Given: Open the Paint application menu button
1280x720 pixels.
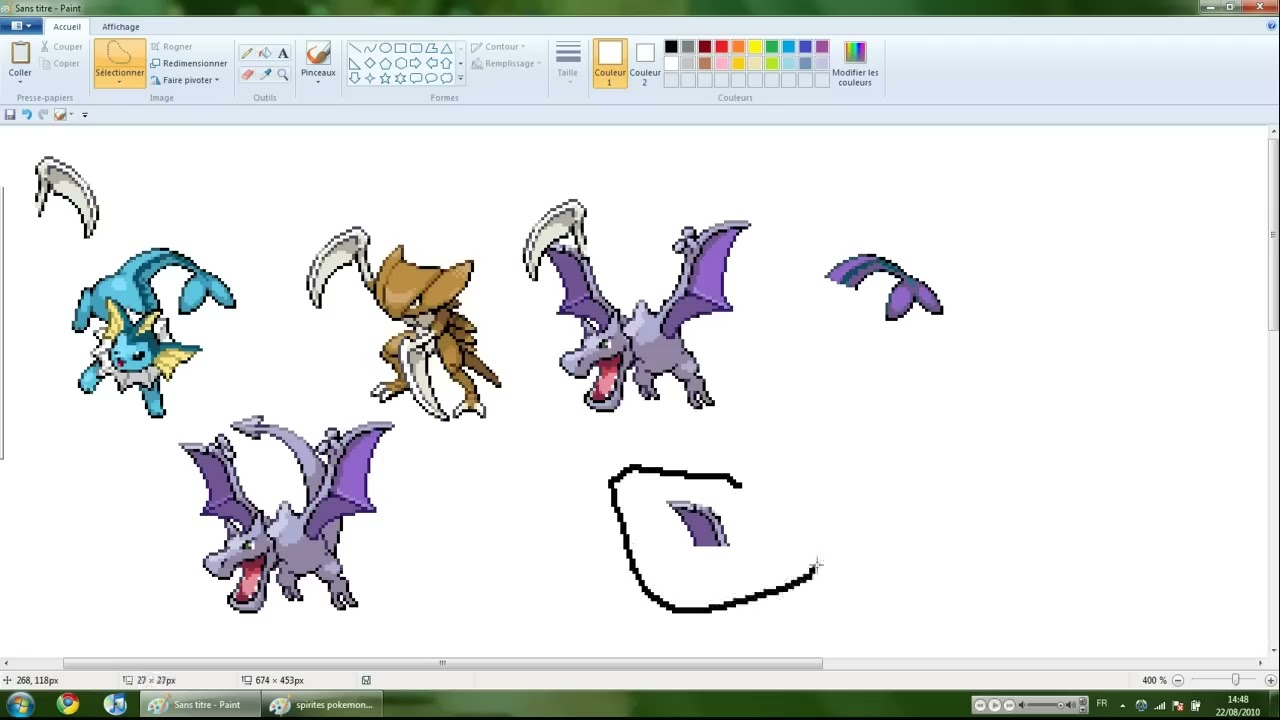Looking at the screenshot, I should [21, 26].
